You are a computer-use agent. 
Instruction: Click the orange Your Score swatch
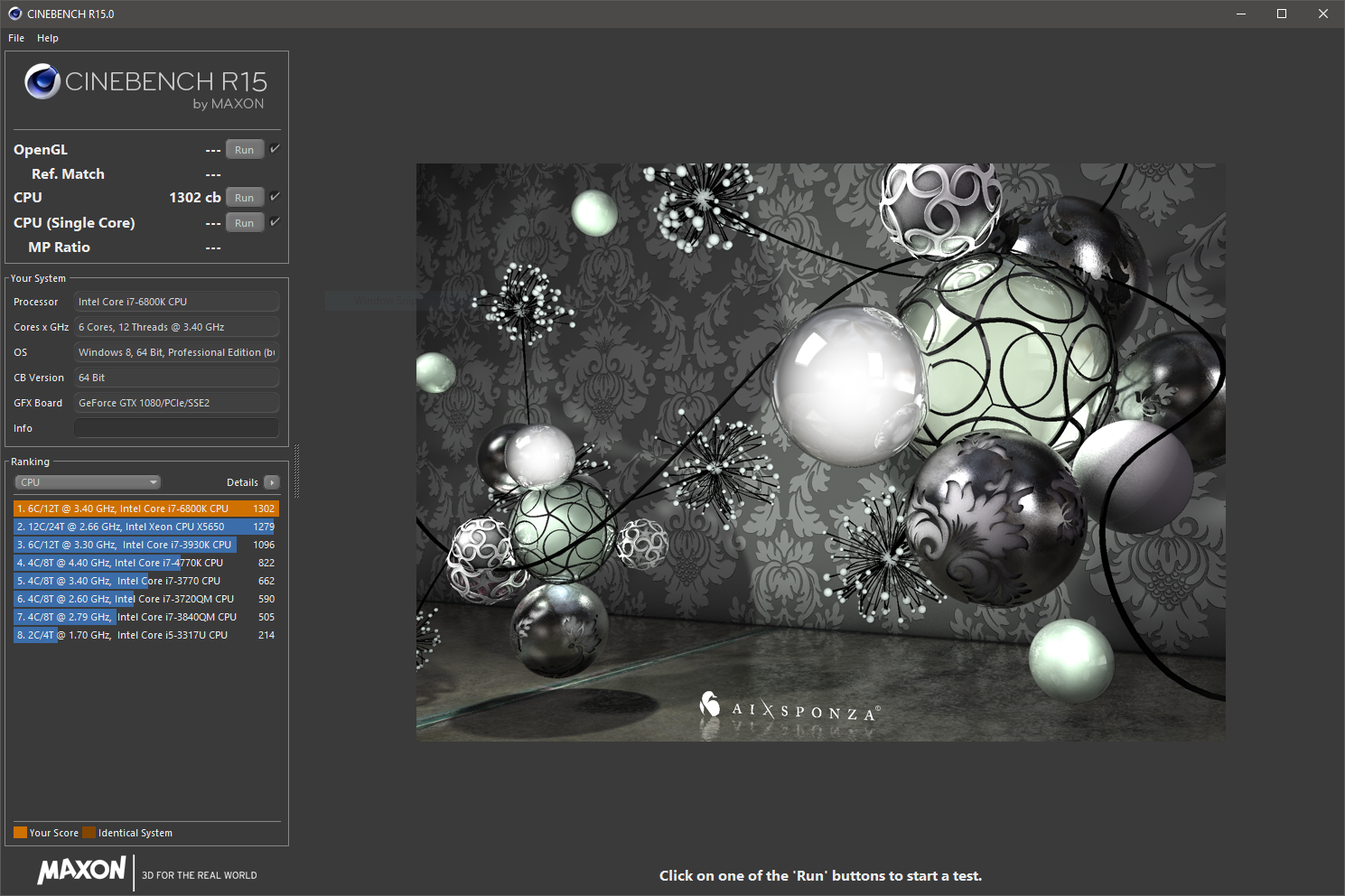point(20,833)
